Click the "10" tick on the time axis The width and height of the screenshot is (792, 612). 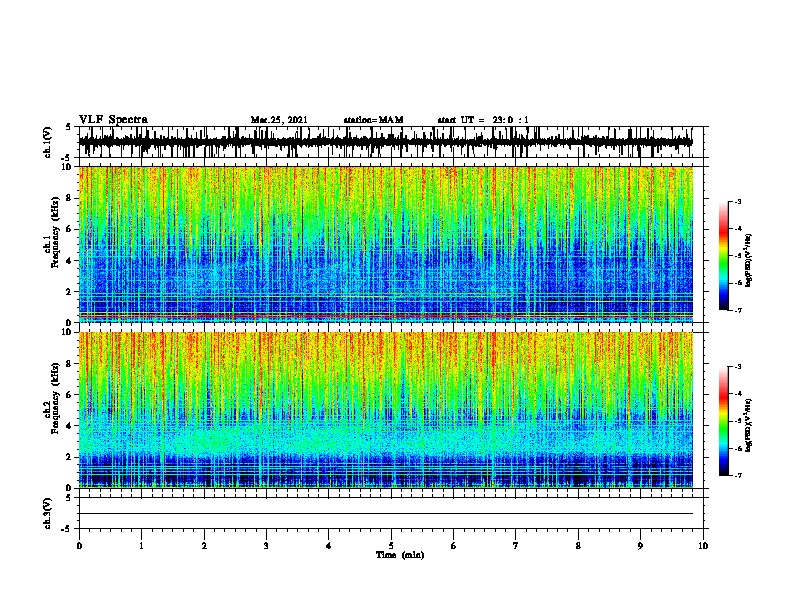click(x=703, y=546)
